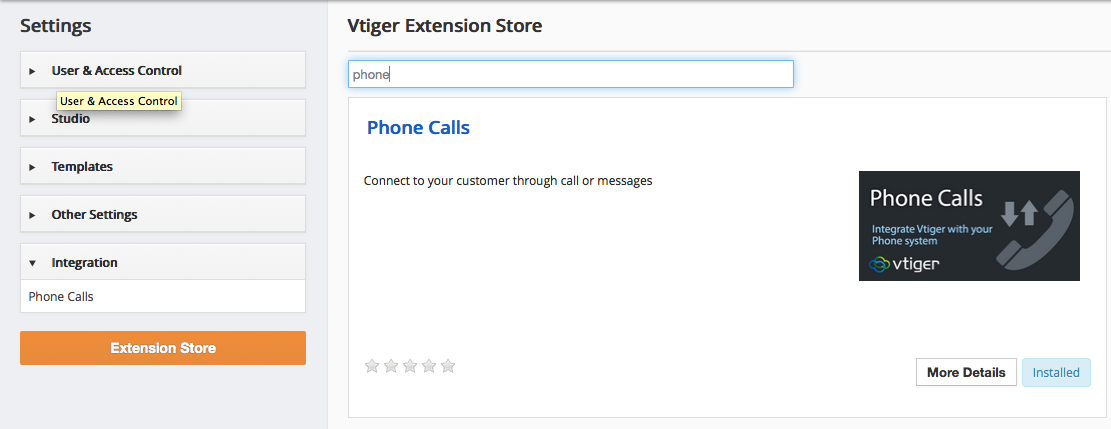Choose the third rating star
This screenshot has width=1111, height=429.
[x=410, y=366]
